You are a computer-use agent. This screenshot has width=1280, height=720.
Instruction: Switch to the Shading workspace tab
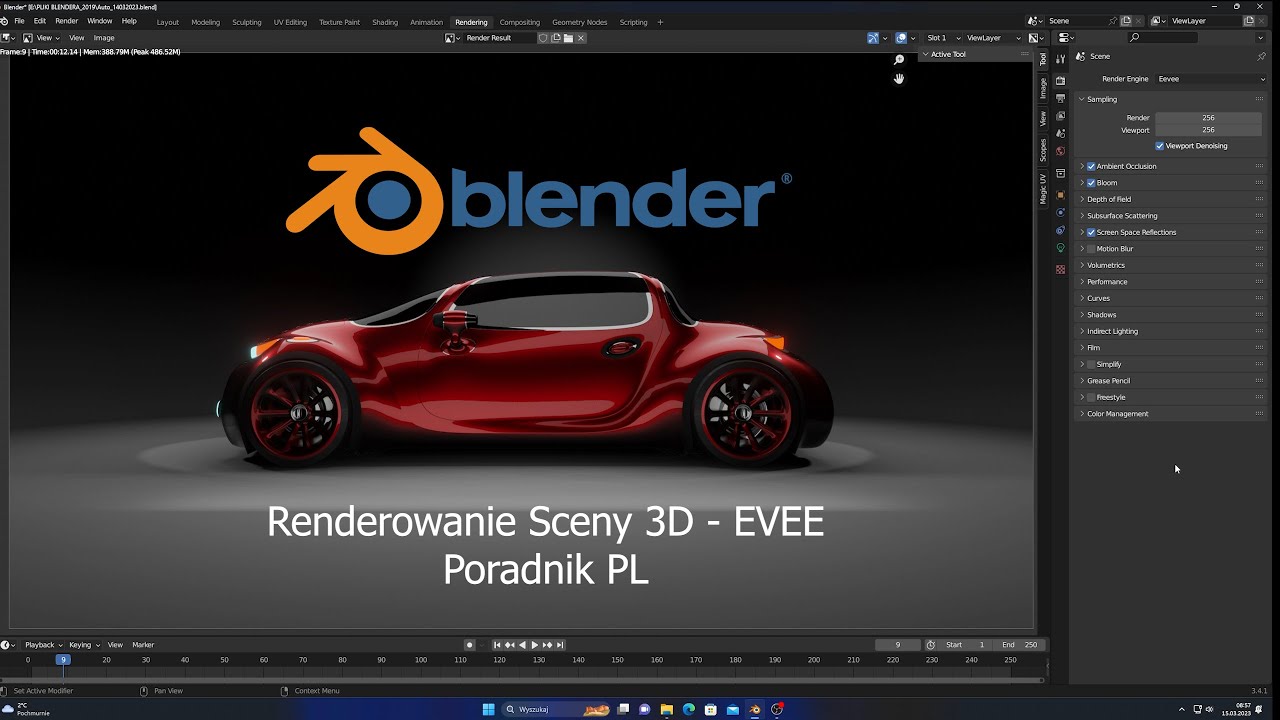point(385,22)
